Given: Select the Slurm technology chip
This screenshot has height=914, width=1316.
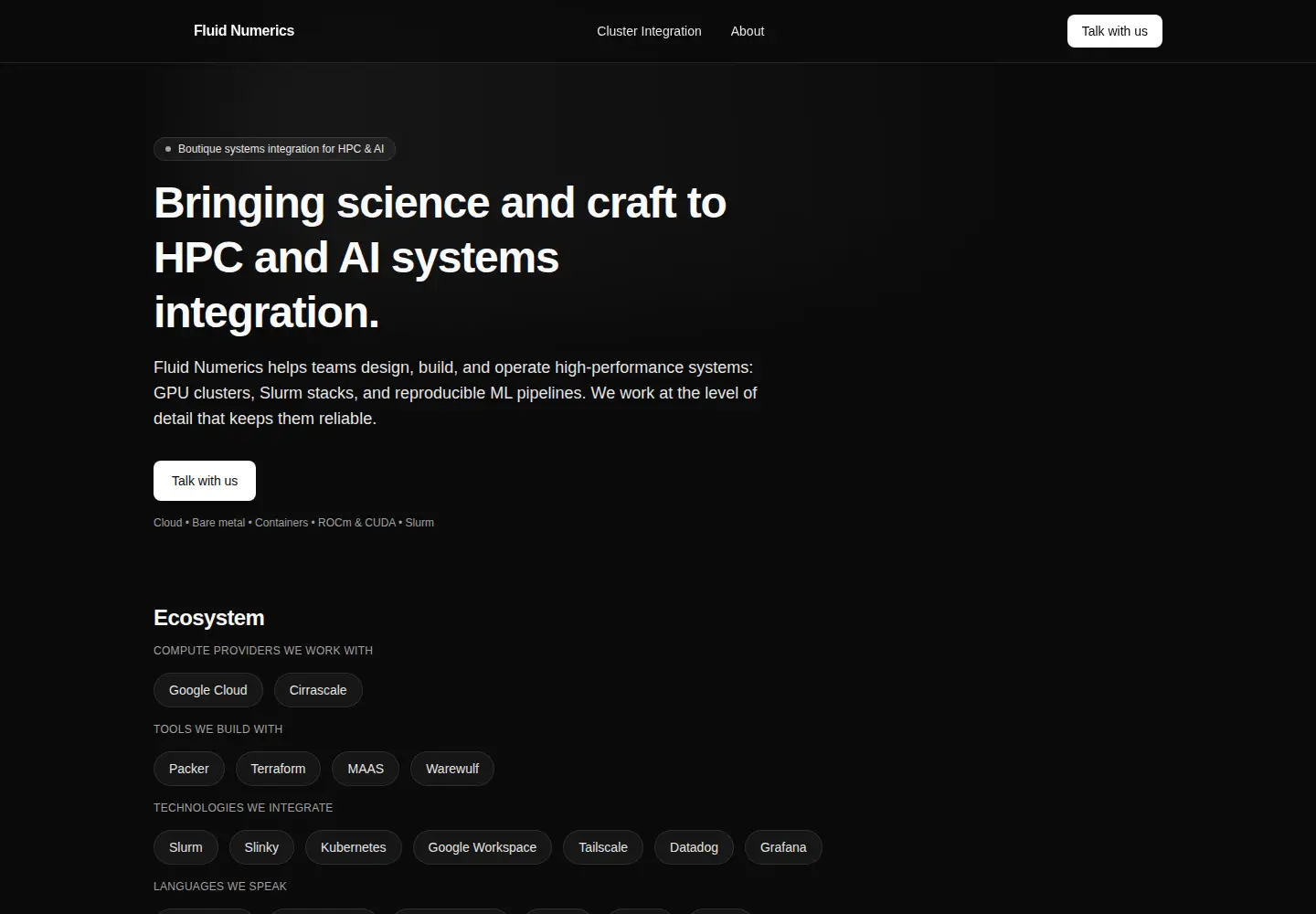Looking at the screenshot, I should pos(186,847).
